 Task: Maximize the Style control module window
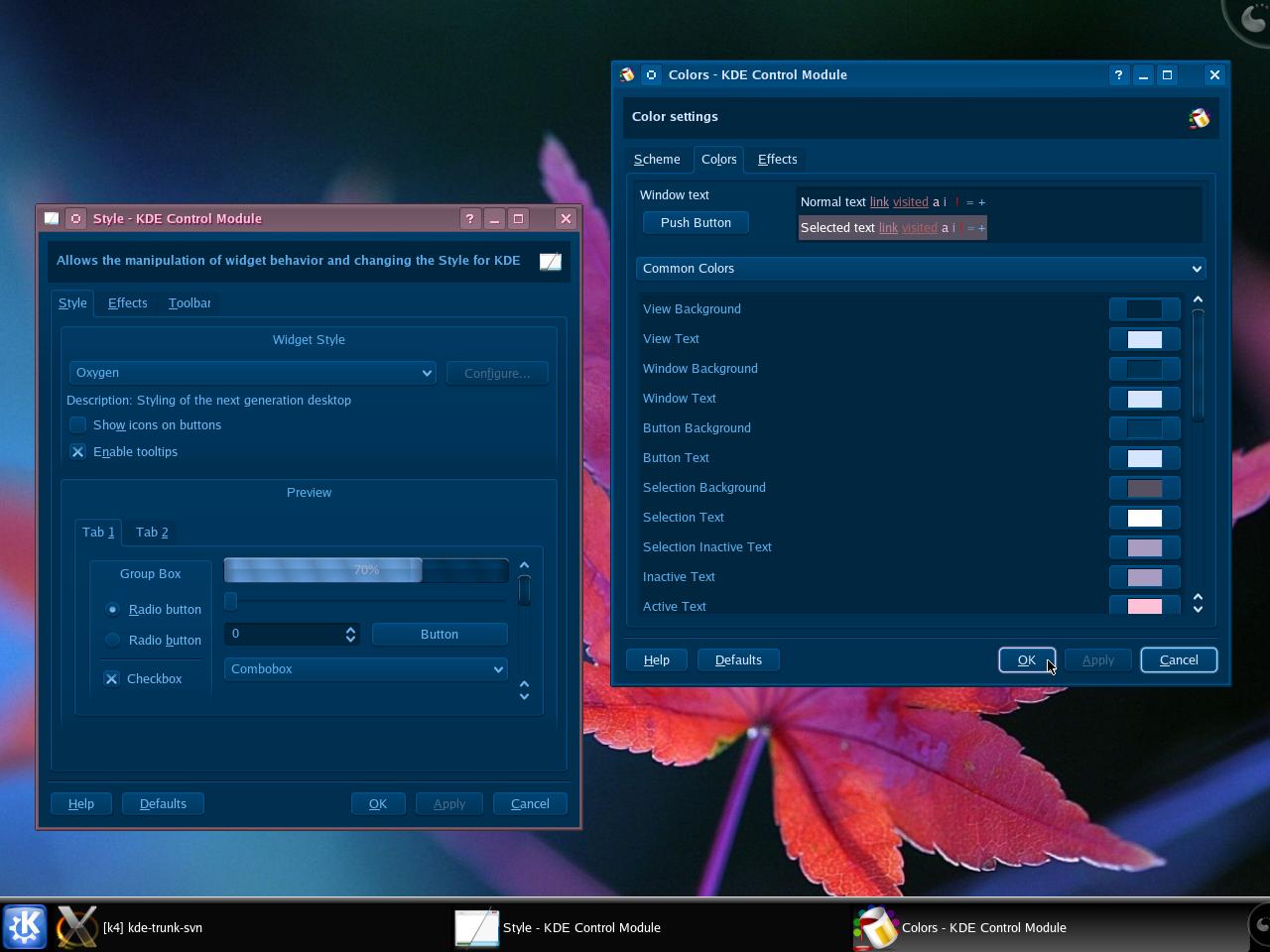pyautogui.click(x=518, y=218)
